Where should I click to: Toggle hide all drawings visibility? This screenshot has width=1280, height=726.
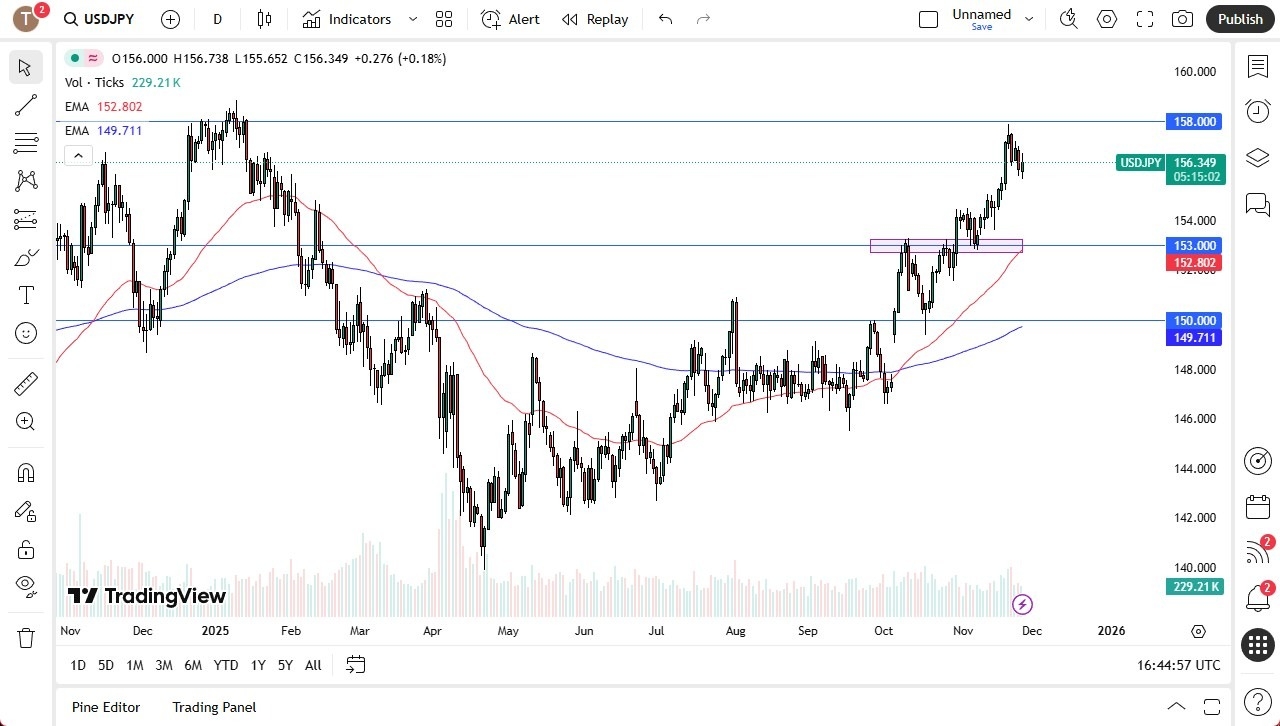[25, 586]
